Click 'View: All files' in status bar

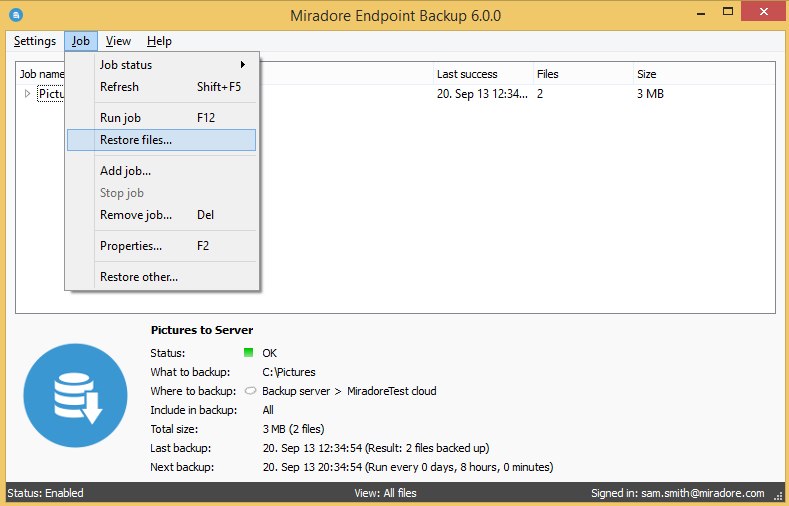385,493
